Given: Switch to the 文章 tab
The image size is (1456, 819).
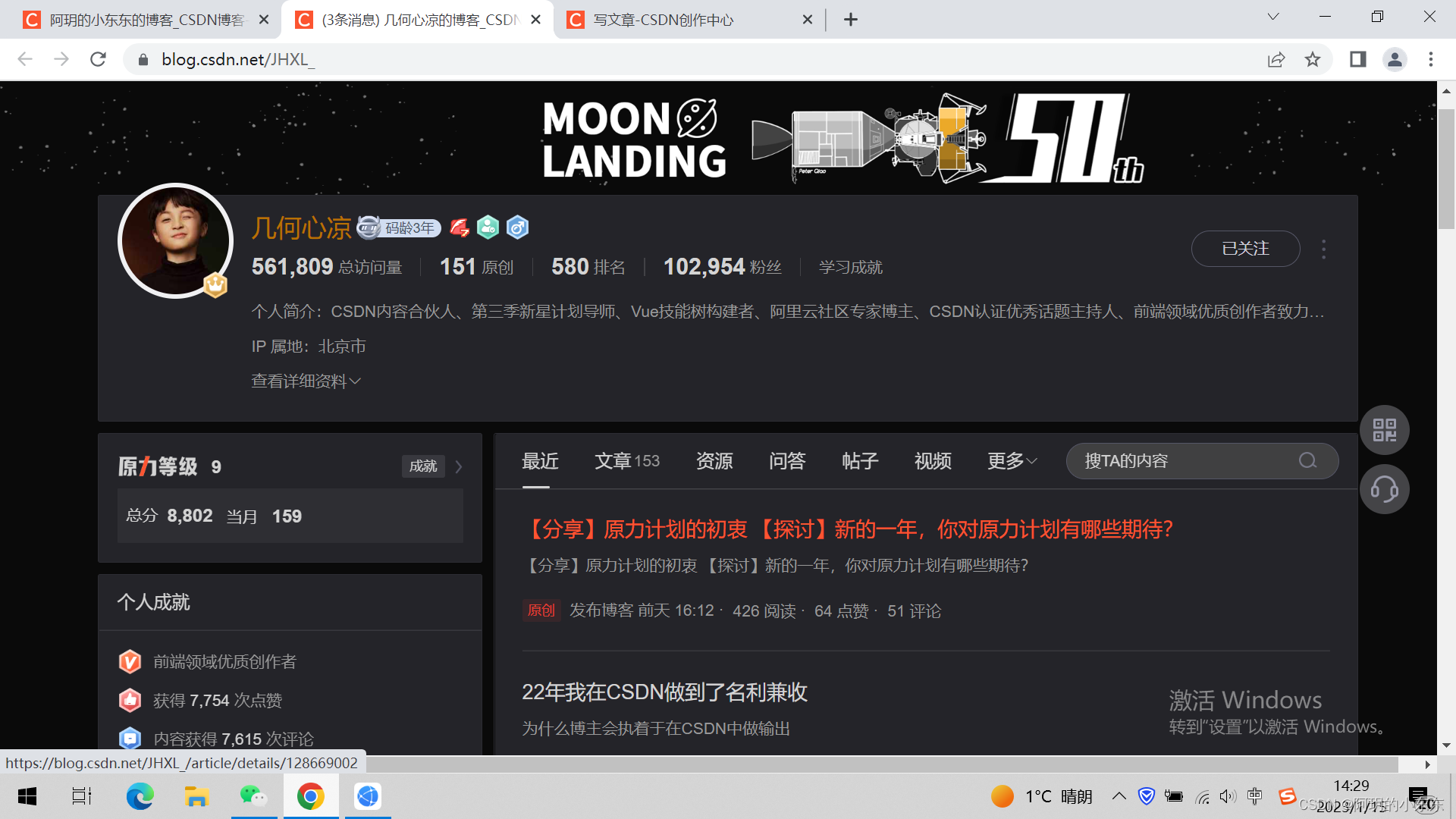Looking at the screenshot, I should pyautogui.click(x=613, y=460).
